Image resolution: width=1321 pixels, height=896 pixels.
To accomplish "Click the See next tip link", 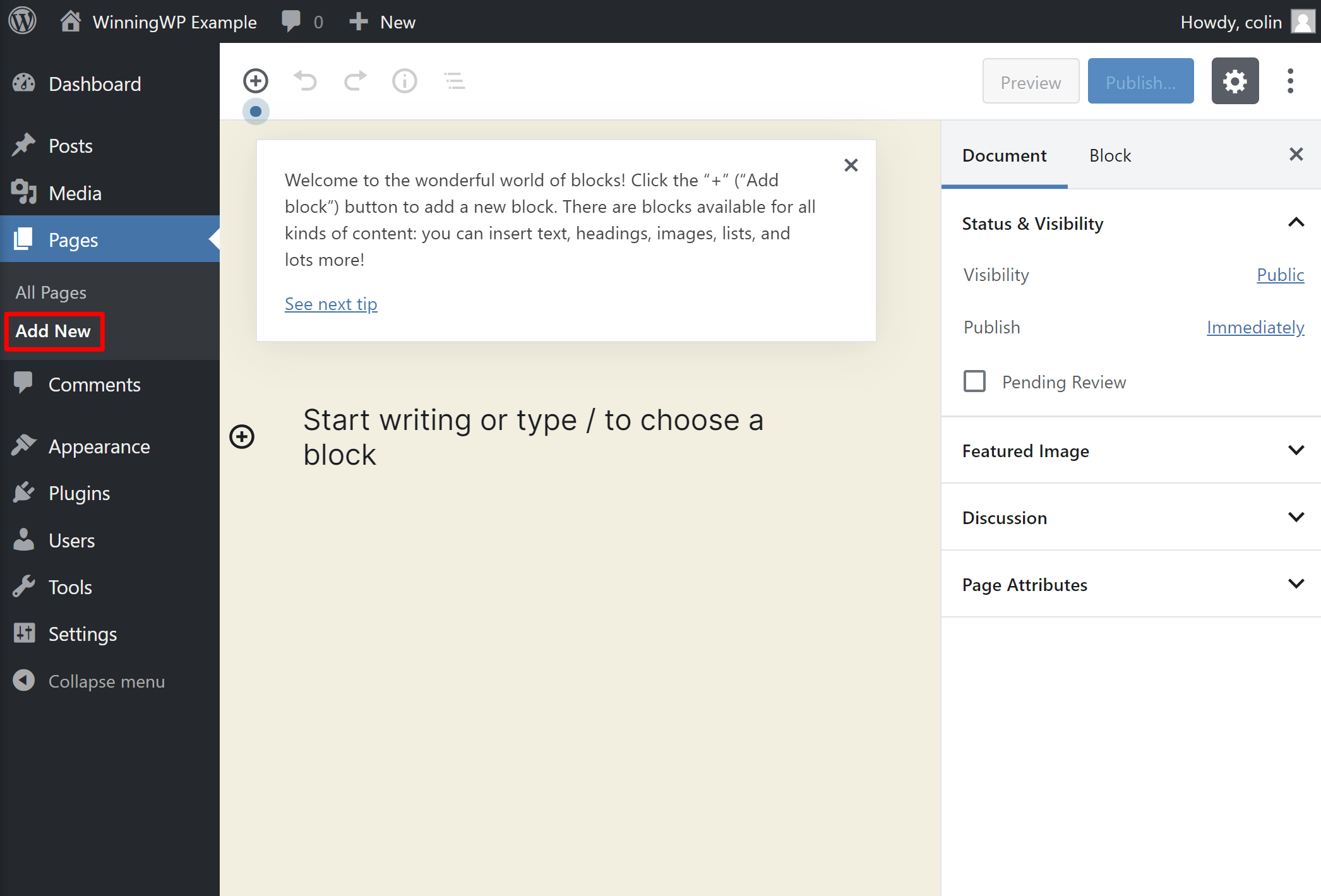I will 330,303.
